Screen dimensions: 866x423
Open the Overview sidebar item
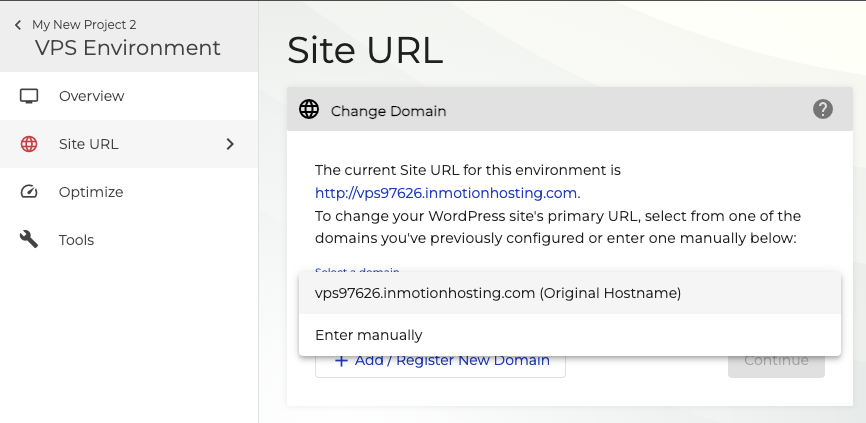click(92, 96)
